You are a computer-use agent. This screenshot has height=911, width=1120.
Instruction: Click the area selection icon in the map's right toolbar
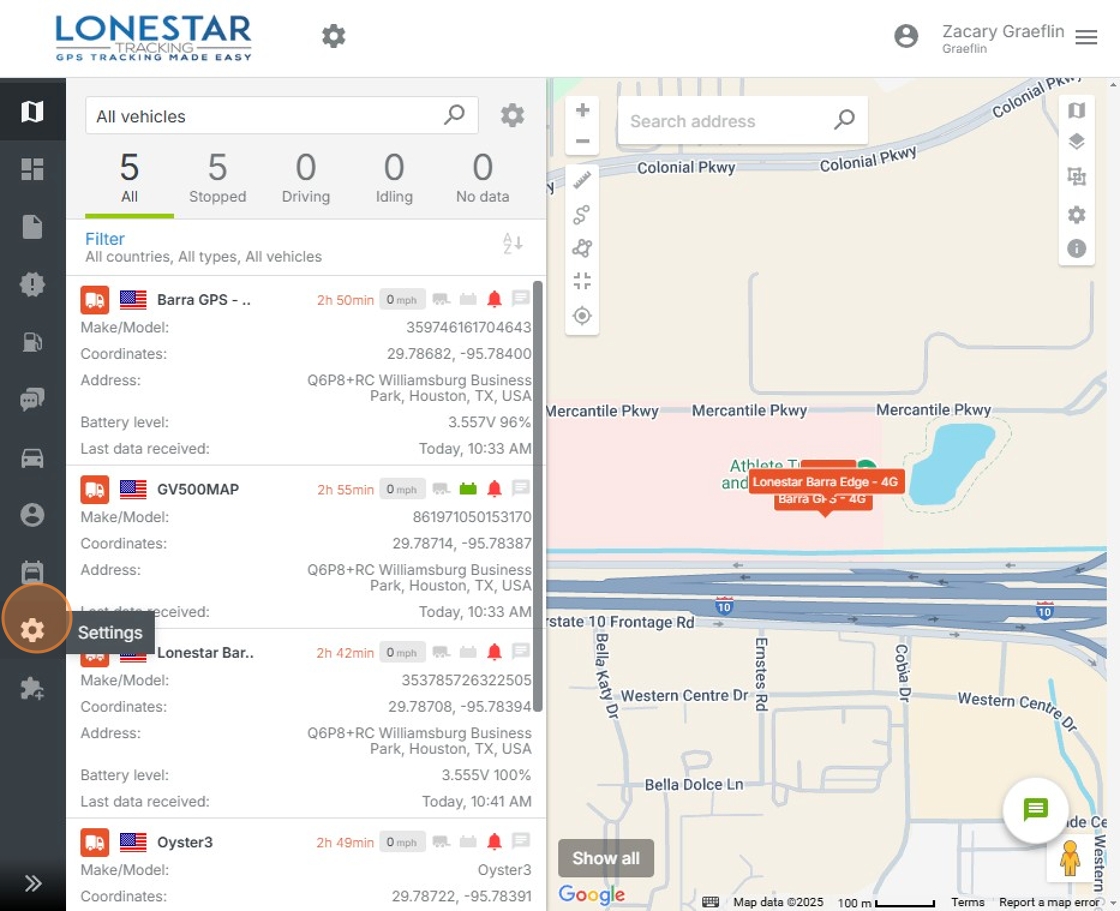(1076, 176)
